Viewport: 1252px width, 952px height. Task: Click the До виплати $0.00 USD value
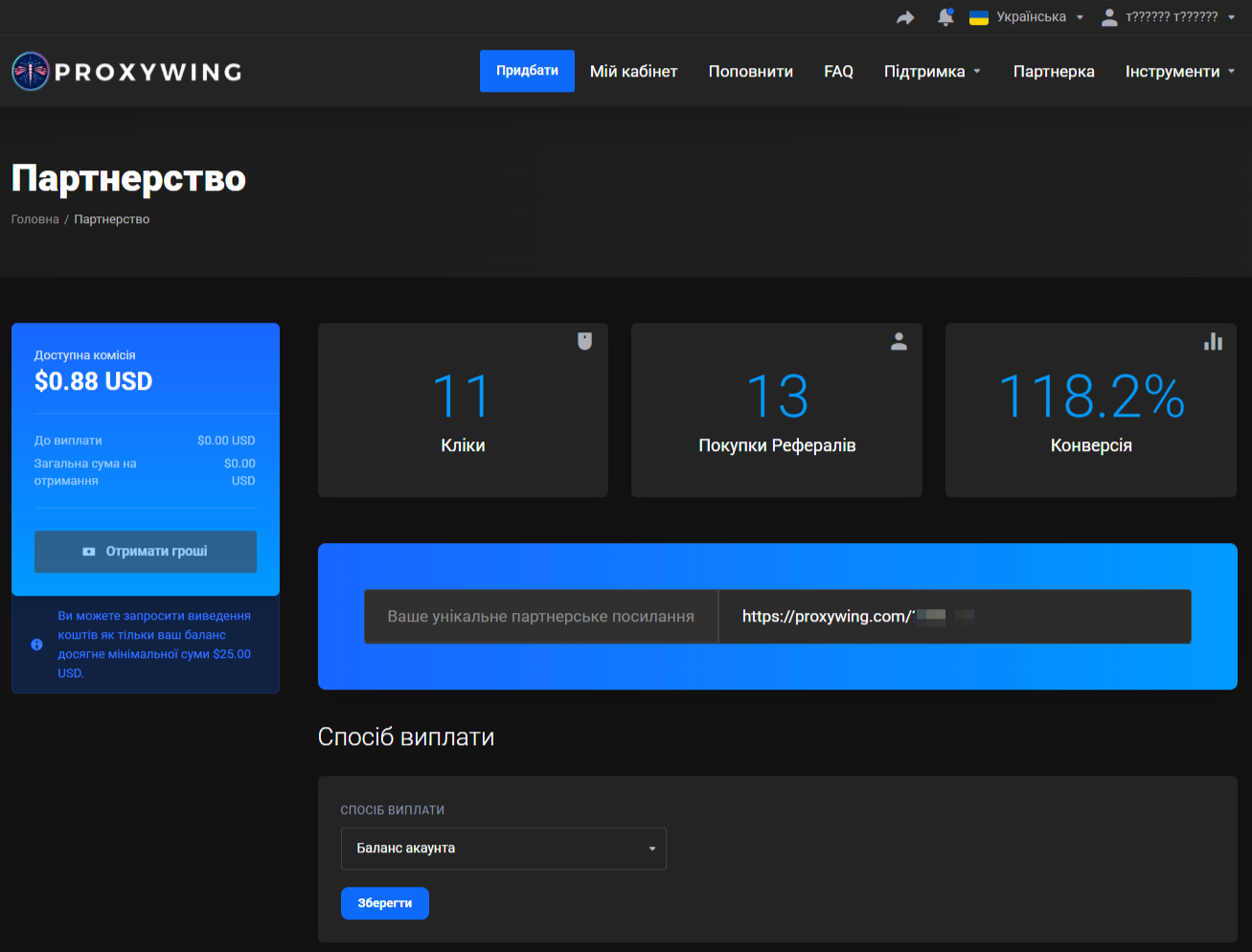tap(227, 441)
